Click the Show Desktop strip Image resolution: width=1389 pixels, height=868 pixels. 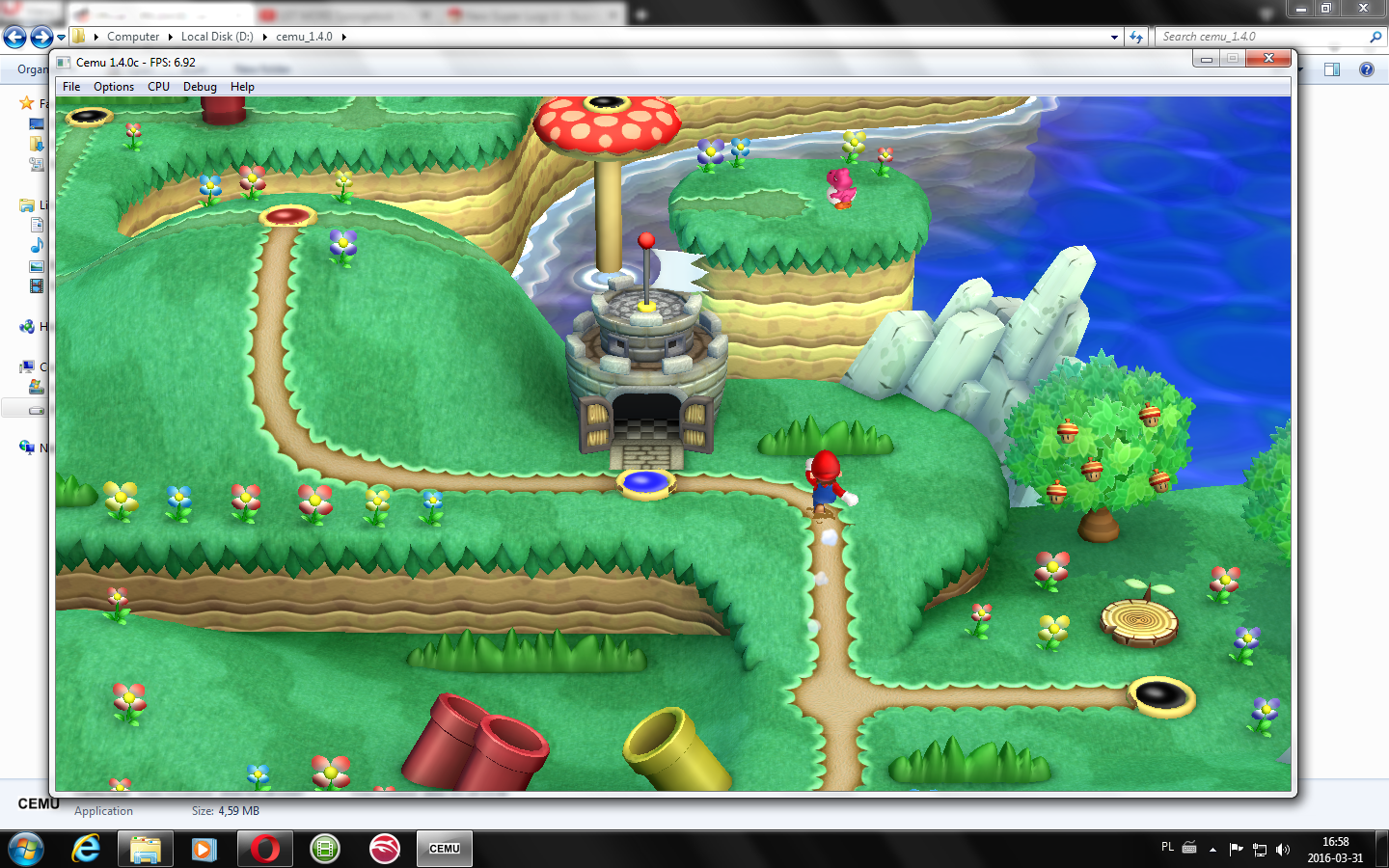pyautogui.click(x=1381, y=849)
